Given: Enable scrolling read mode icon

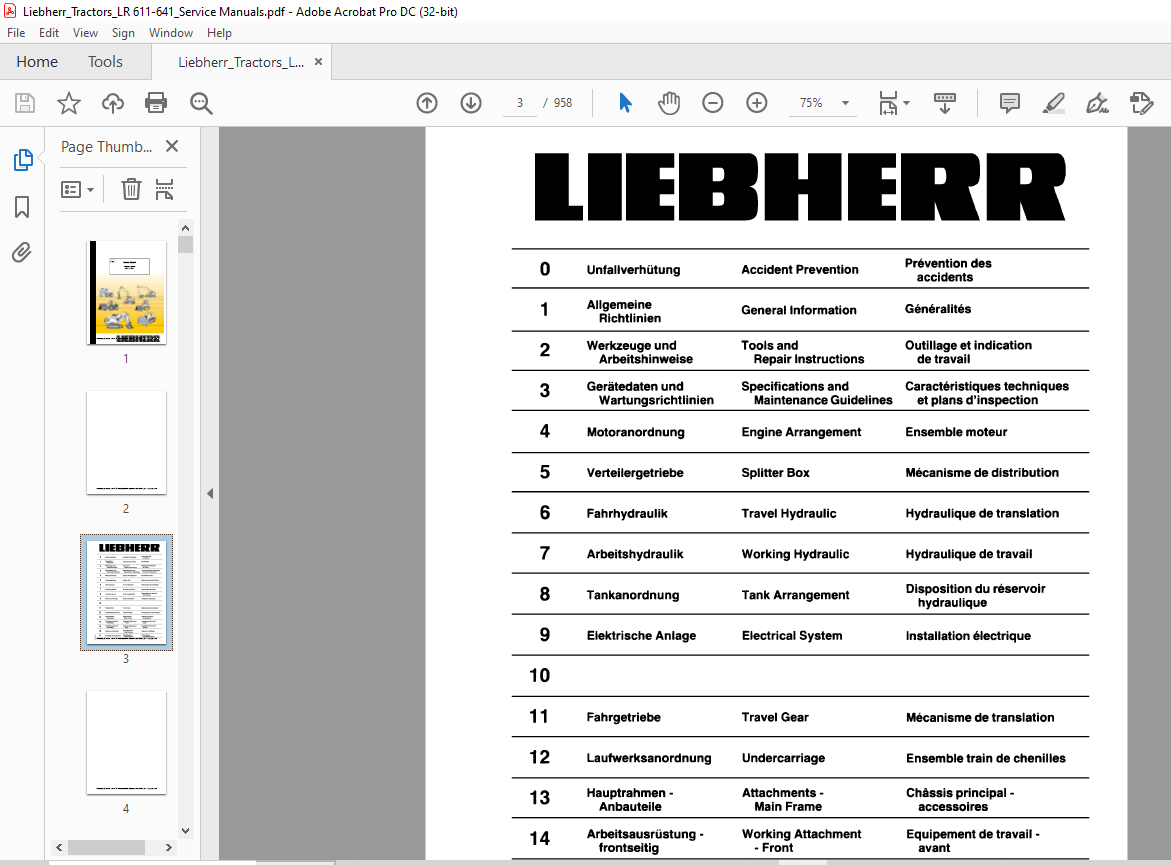Looking at the screenshot, I should 945,103.
